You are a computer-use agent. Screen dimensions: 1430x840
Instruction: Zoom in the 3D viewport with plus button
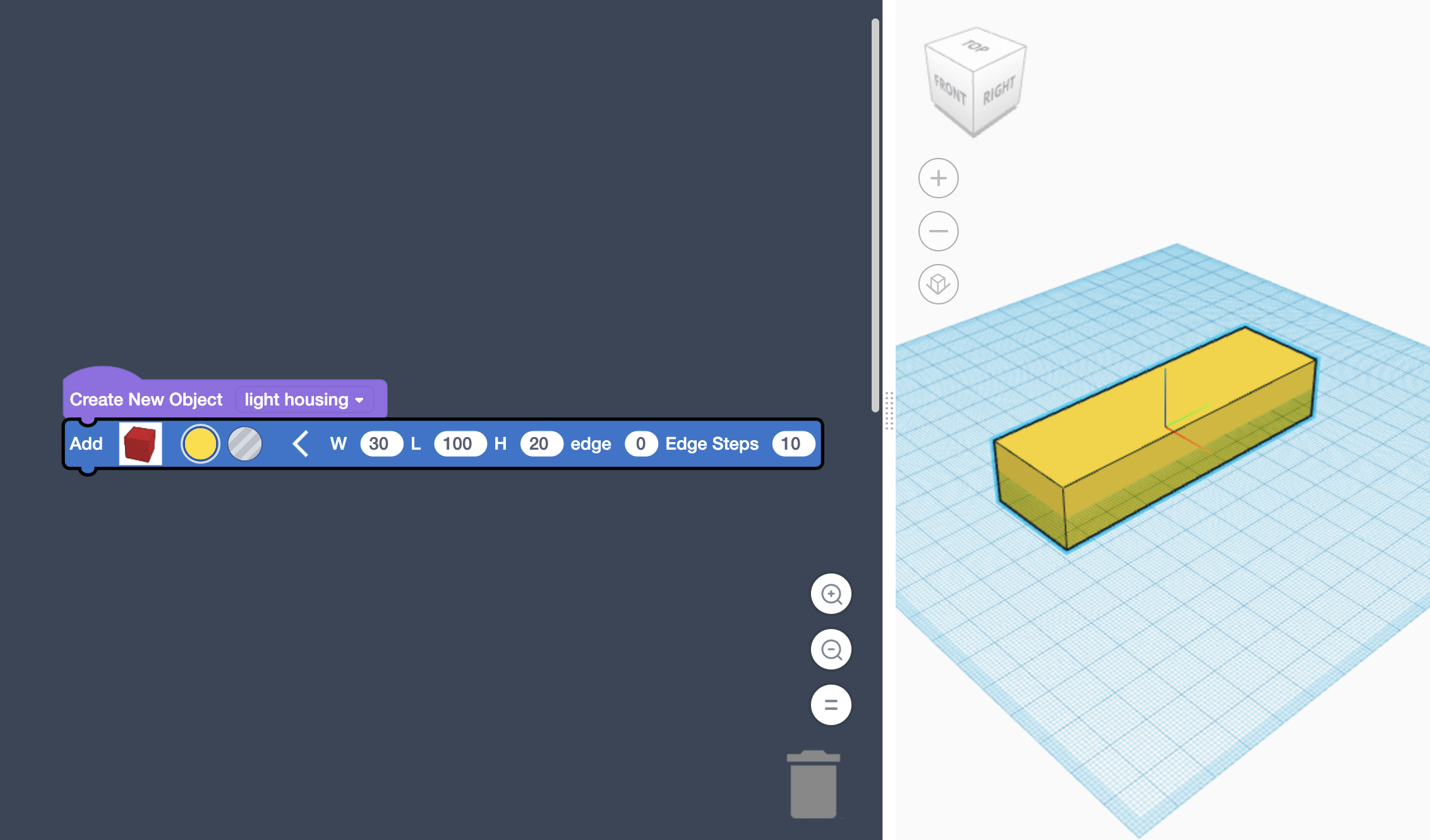(x=938, y=178)
